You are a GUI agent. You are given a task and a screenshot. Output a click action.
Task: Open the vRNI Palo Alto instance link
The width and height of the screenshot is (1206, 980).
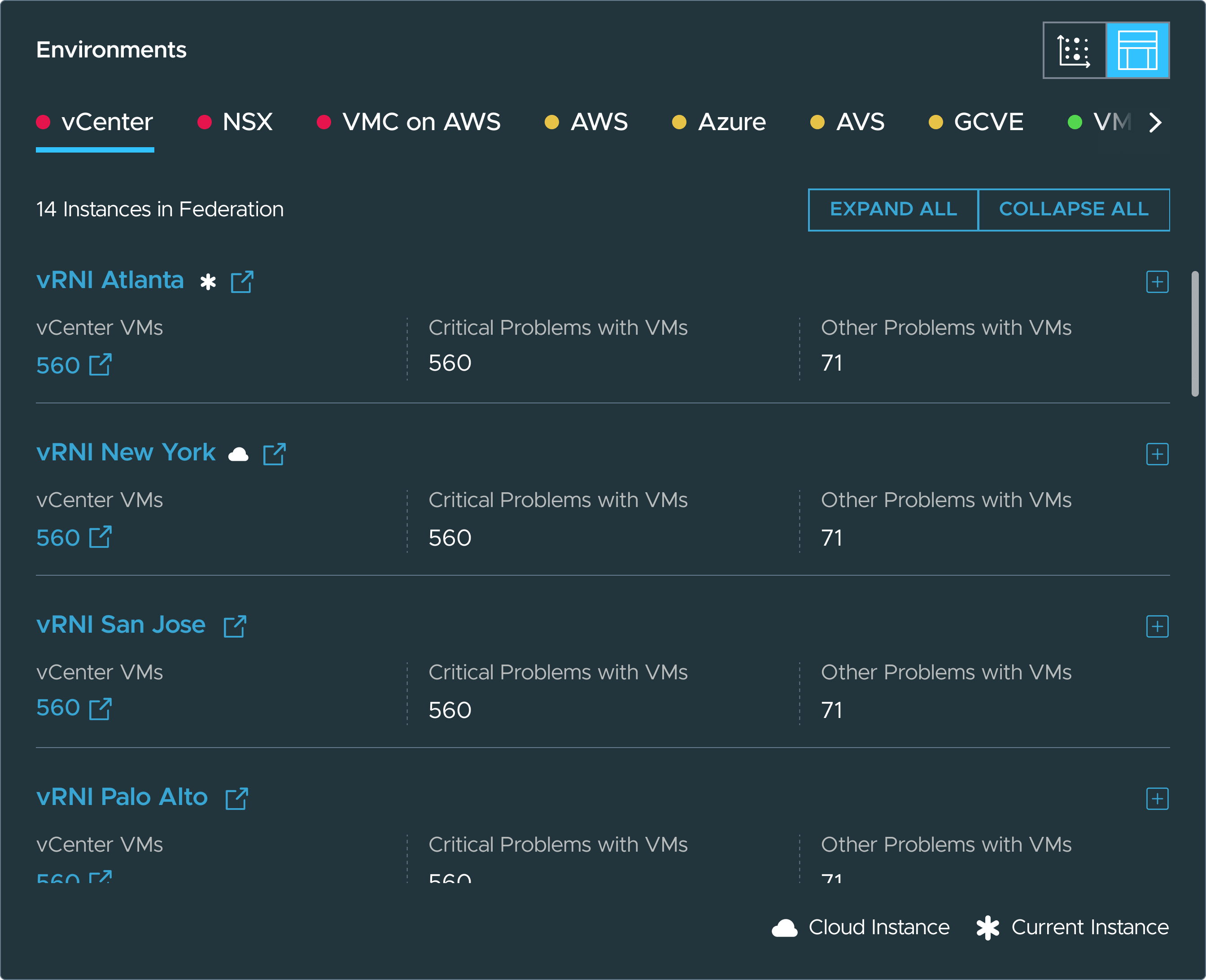122,796
